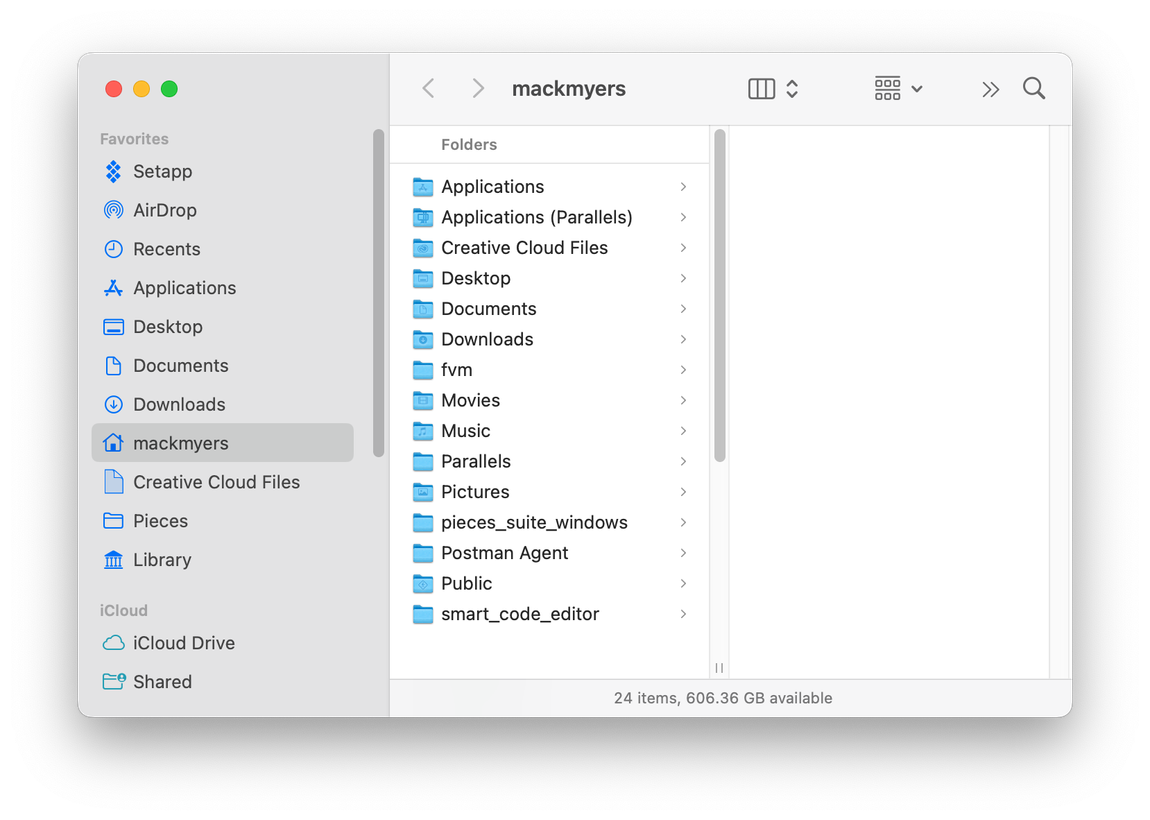Open the Shared folder in the sidebar
The height and width of the screenshot is (820, 1150).
pos(162,682)
